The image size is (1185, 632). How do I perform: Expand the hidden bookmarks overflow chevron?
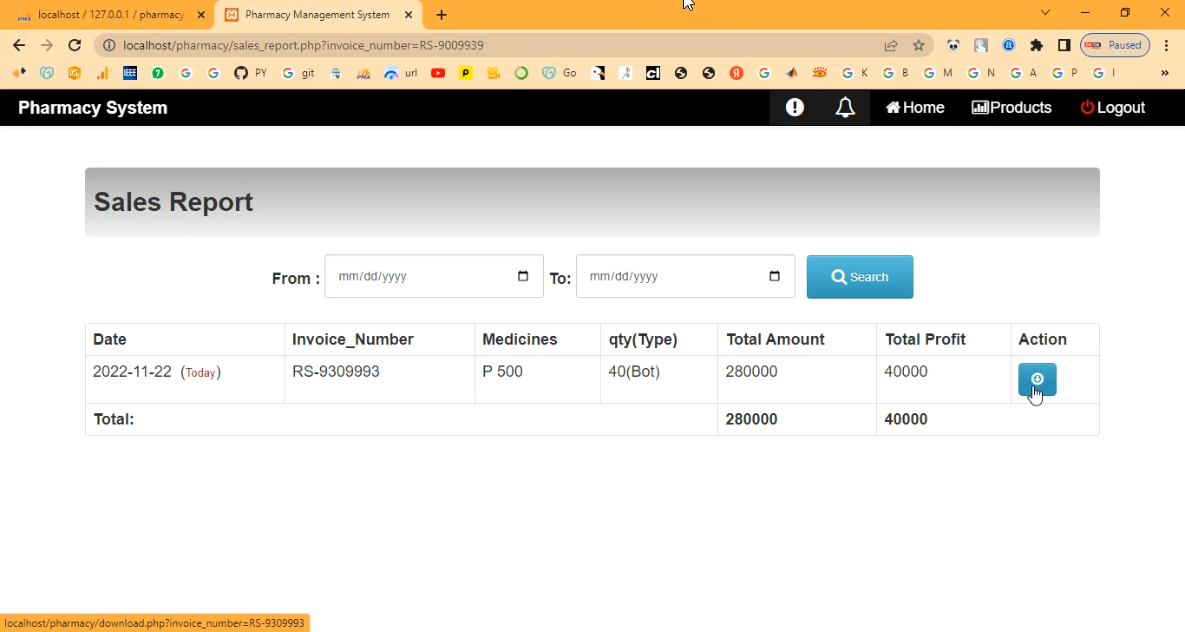[1164, 73]
